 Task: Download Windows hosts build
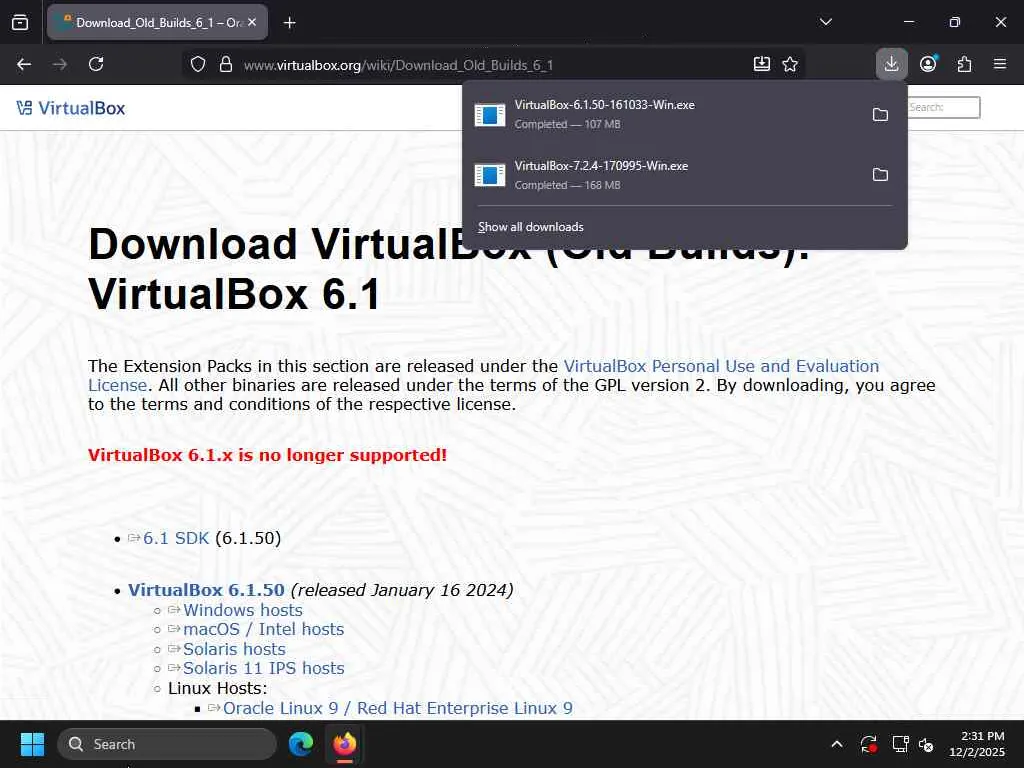[x=242, y=610]
